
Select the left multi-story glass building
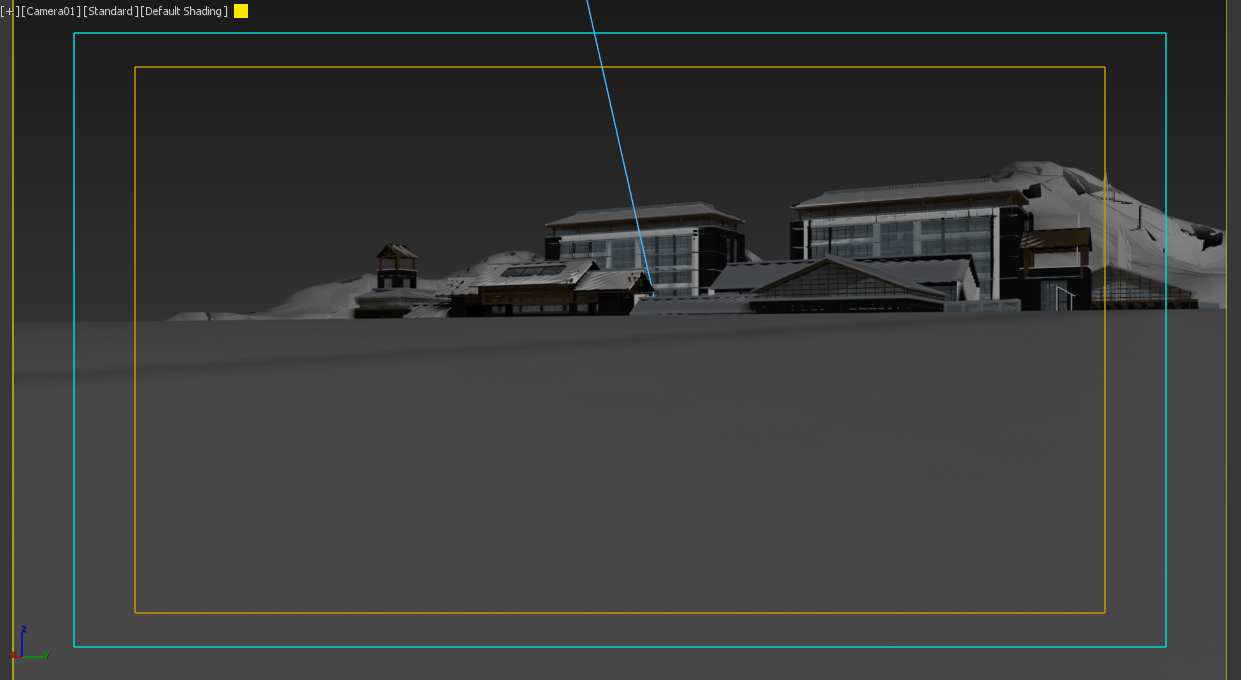646,240
